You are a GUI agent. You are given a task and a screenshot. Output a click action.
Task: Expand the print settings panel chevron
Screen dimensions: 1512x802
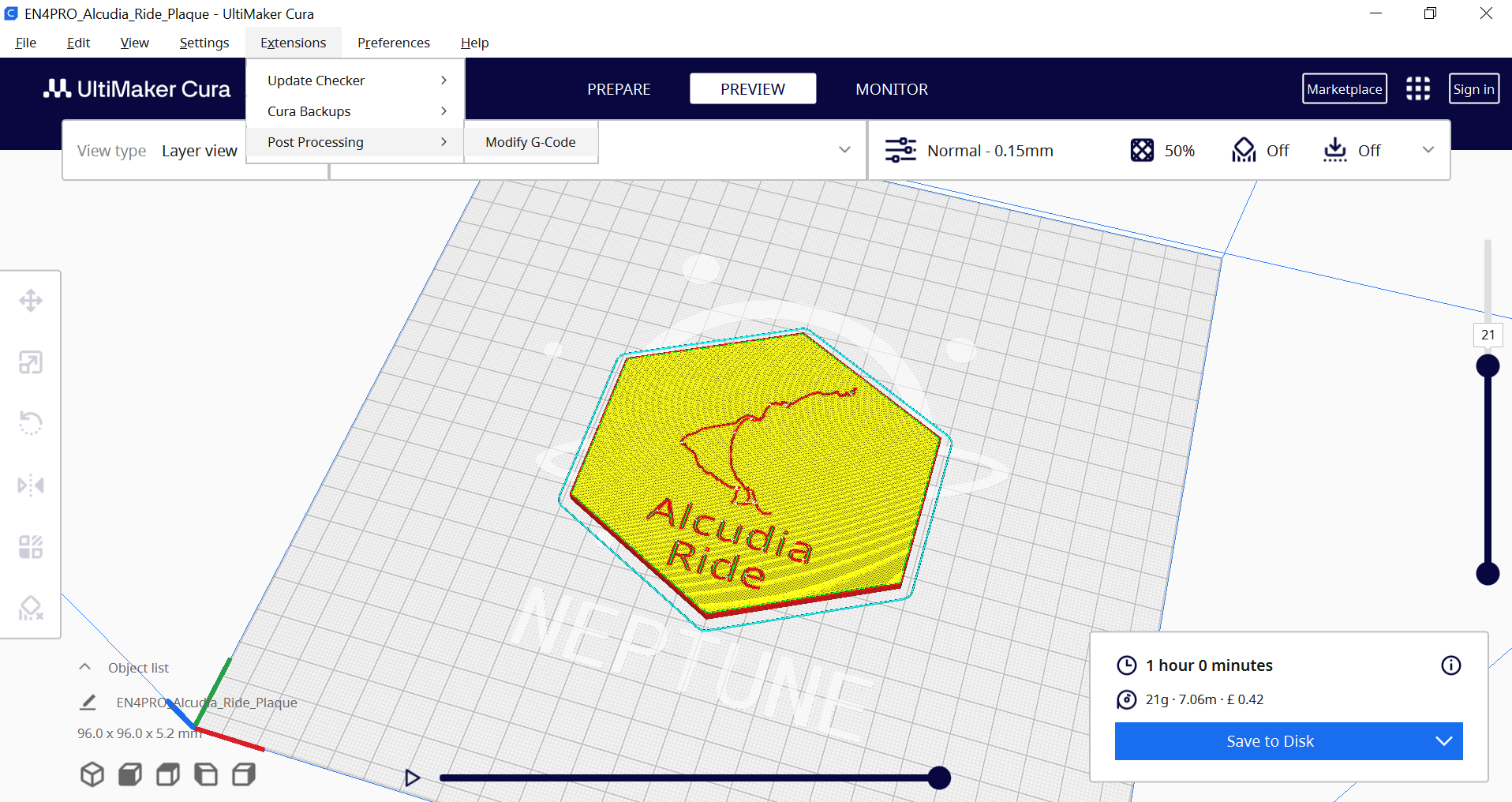pos(1428,150)
